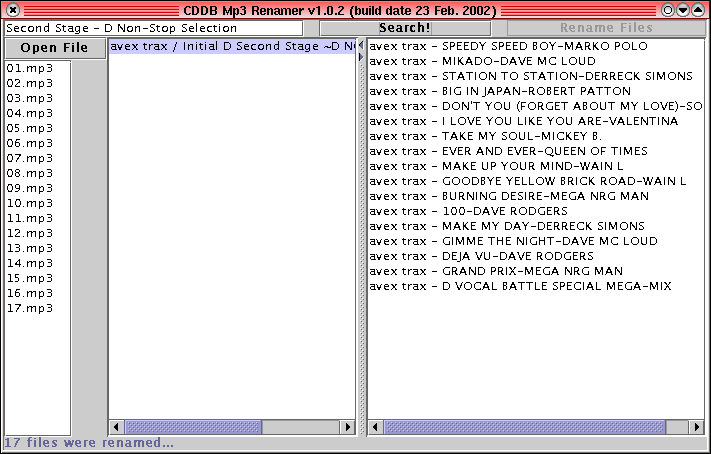This screenshot has height=454, width=711.
Task: Select the avex trax / Initial D Second Stage result
Action: click(x=232, y=46)
